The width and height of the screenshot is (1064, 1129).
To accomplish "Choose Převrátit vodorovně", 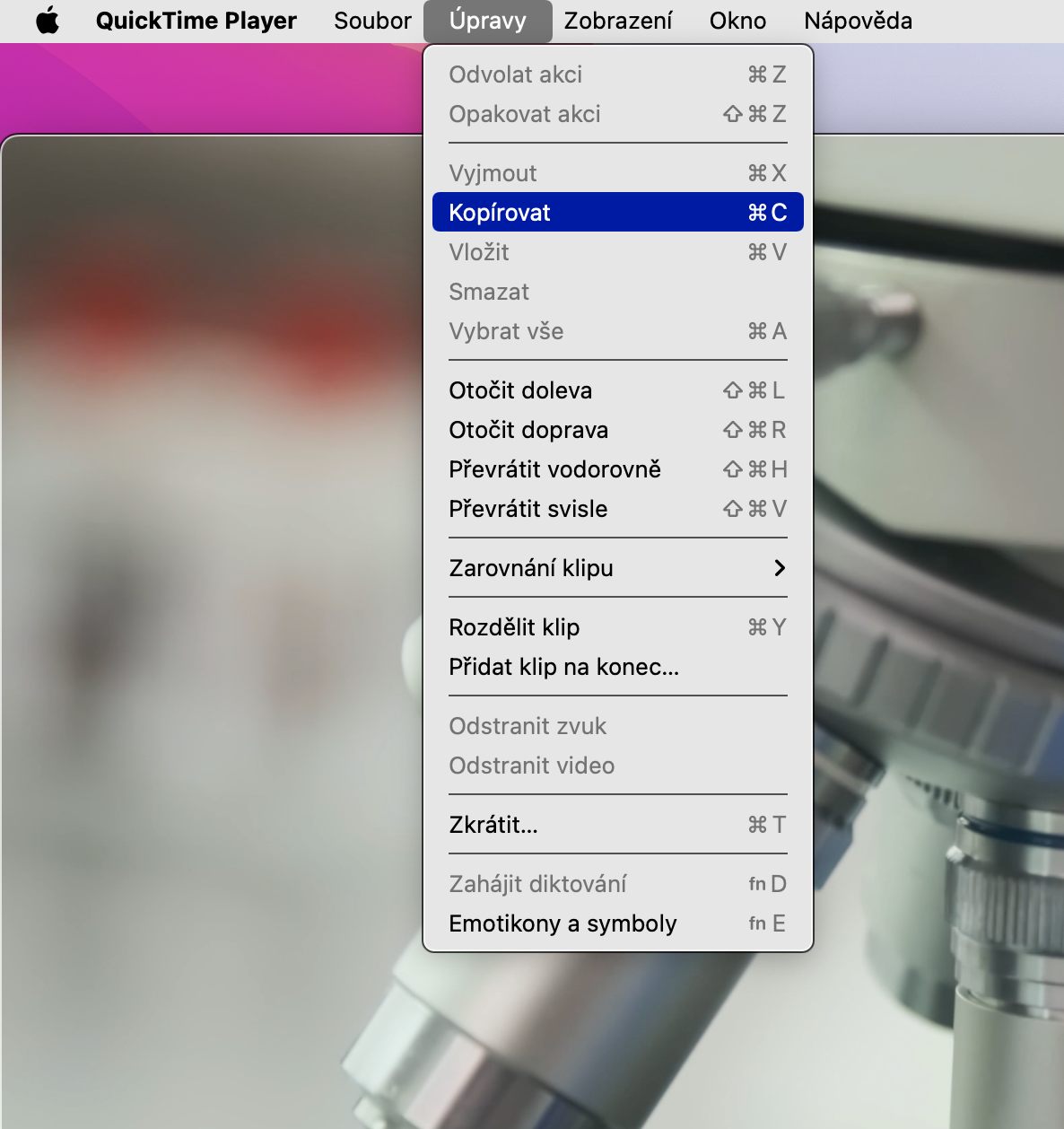I will 617,469.
